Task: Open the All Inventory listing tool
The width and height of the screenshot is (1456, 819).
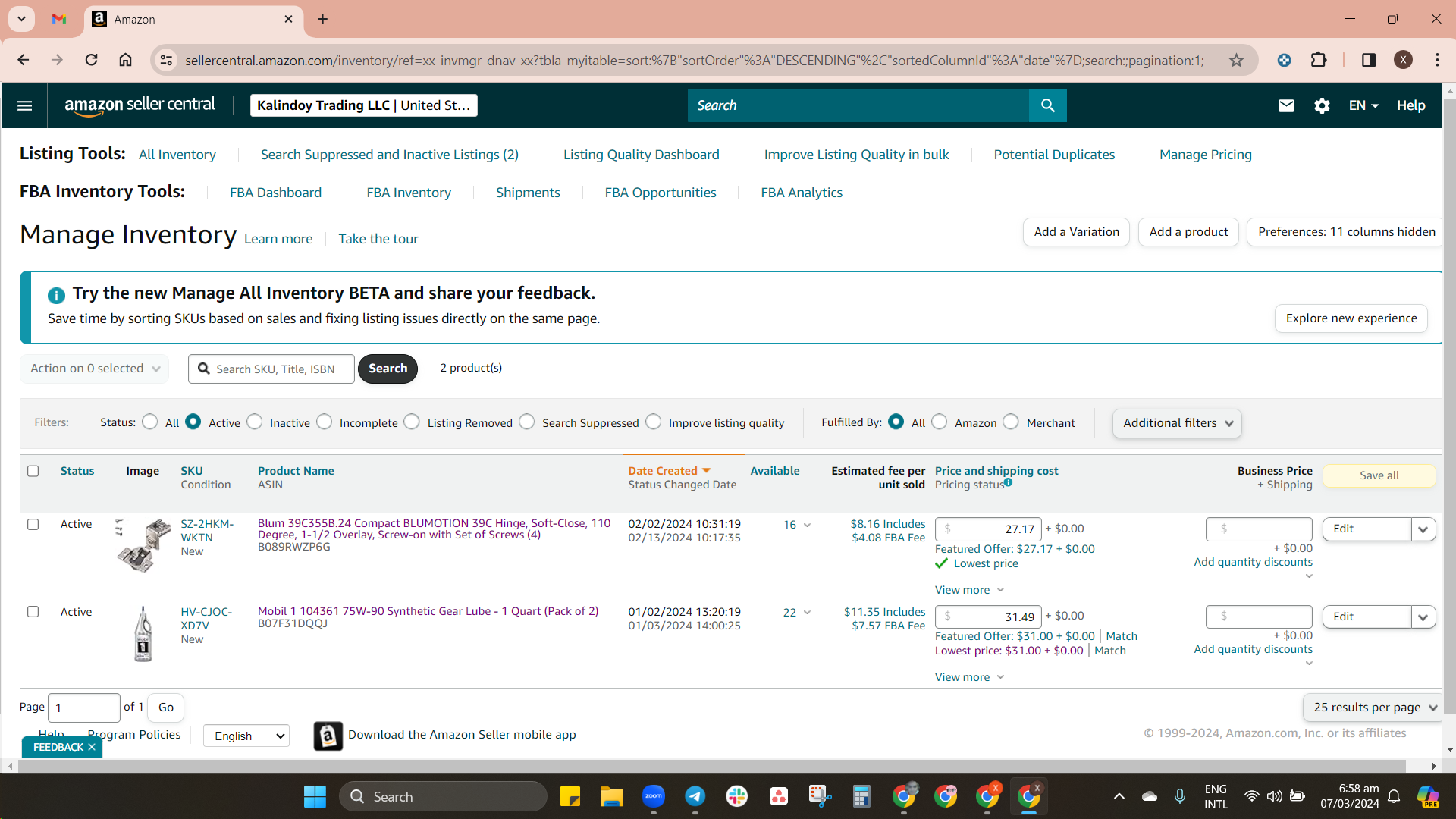Action: pos(177,155)
